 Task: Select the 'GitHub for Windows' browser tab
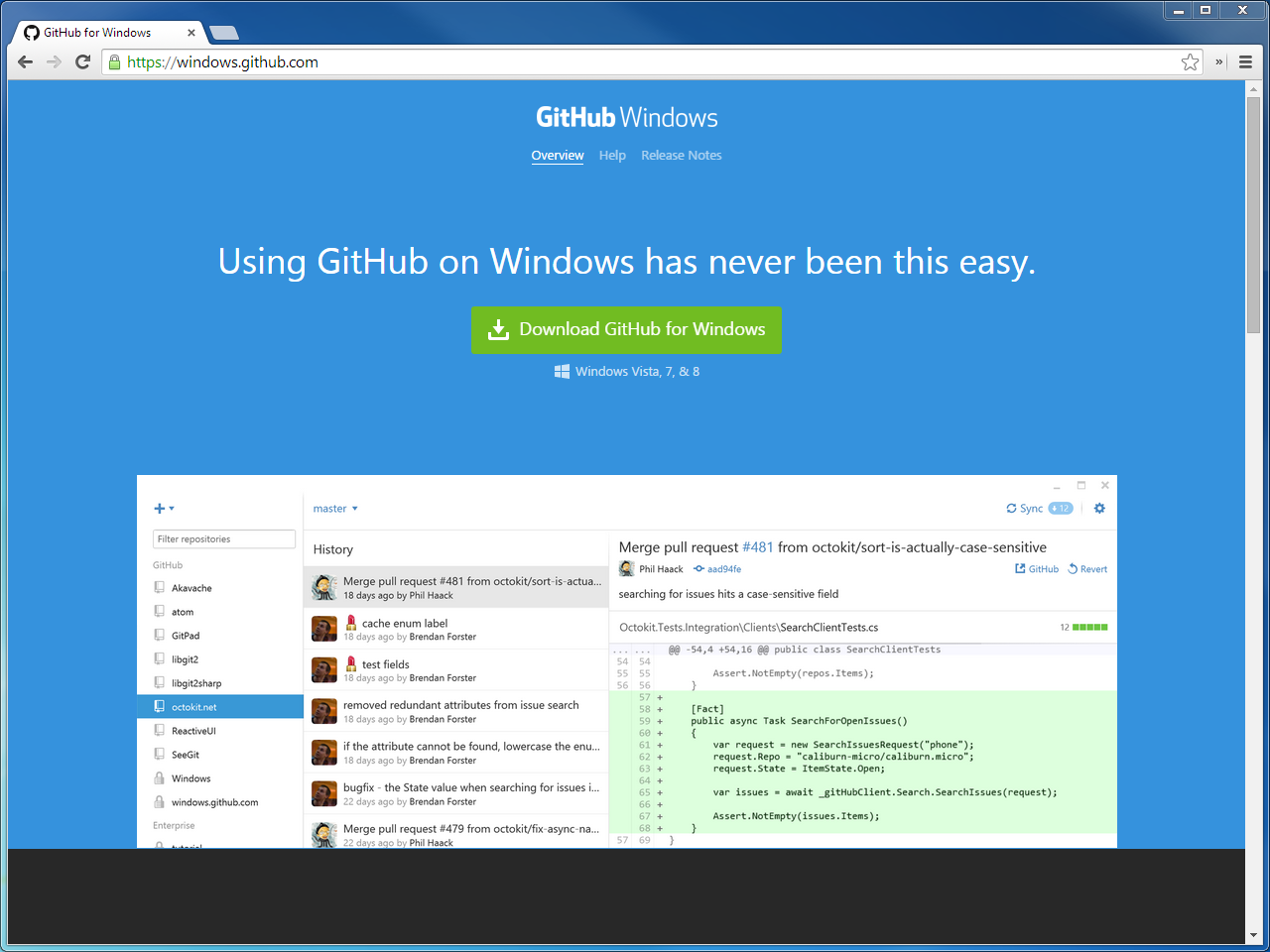pos(109,33)
